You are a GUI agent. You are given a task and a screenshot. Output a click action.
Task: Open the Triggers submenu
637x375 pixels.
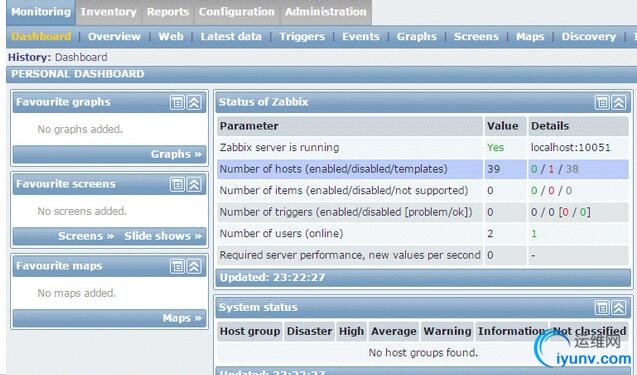coord(302,37)
